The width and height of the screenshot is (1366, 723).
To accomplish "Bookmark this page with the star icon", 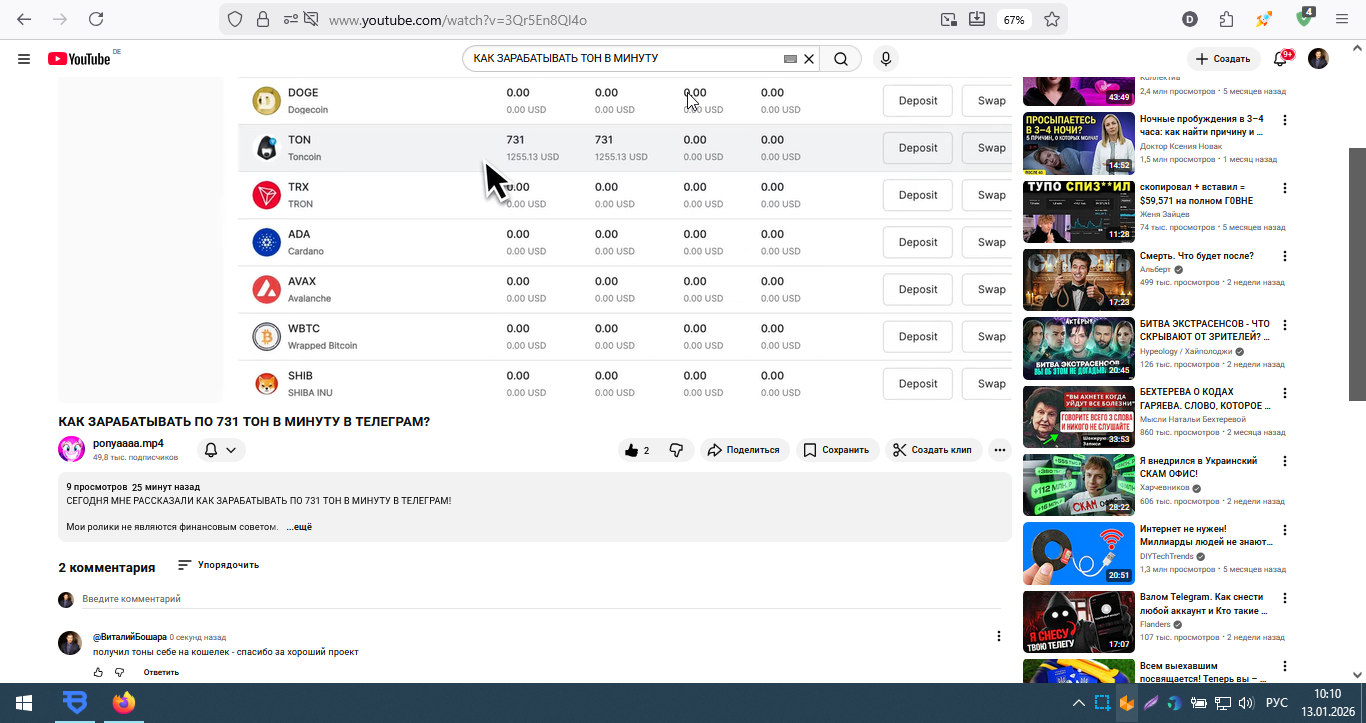I will [x=1052, y=19].
